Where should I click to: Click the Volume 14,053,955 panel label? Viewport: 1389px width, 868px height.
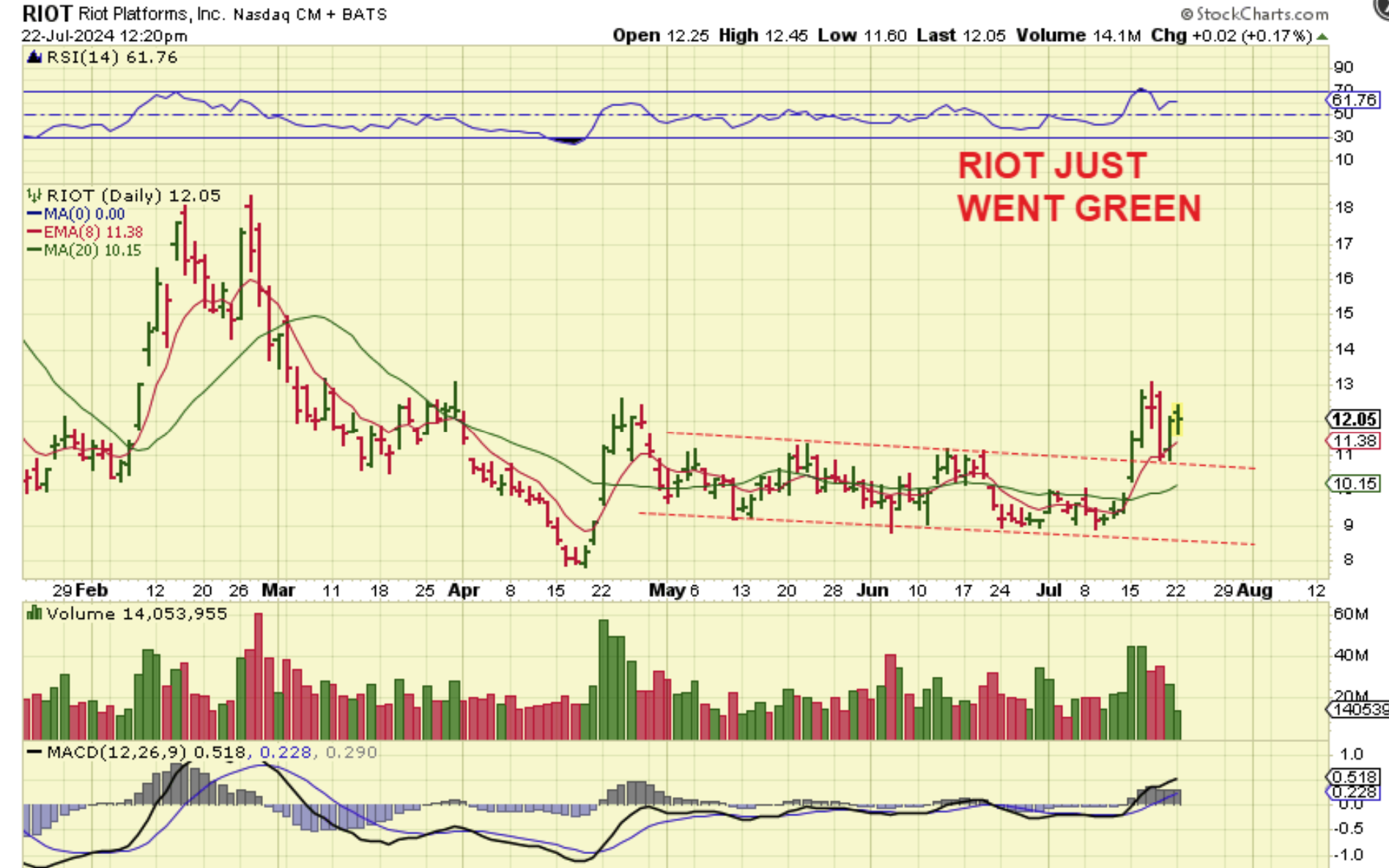pos(136,613)
